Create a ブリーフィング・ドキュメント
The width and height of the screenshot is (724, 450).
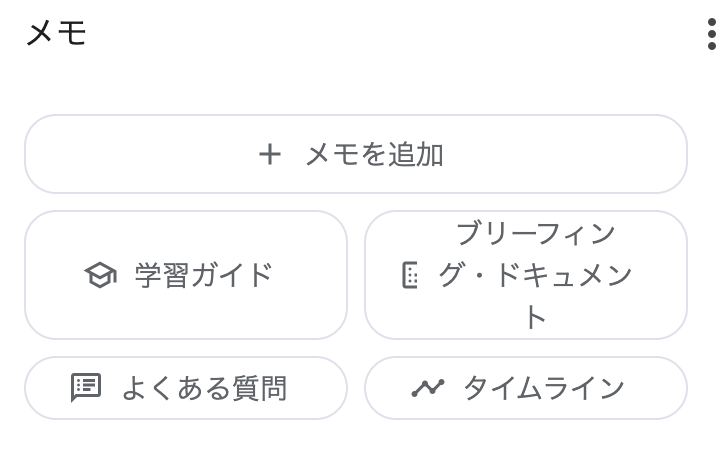[x=526, y=275]
